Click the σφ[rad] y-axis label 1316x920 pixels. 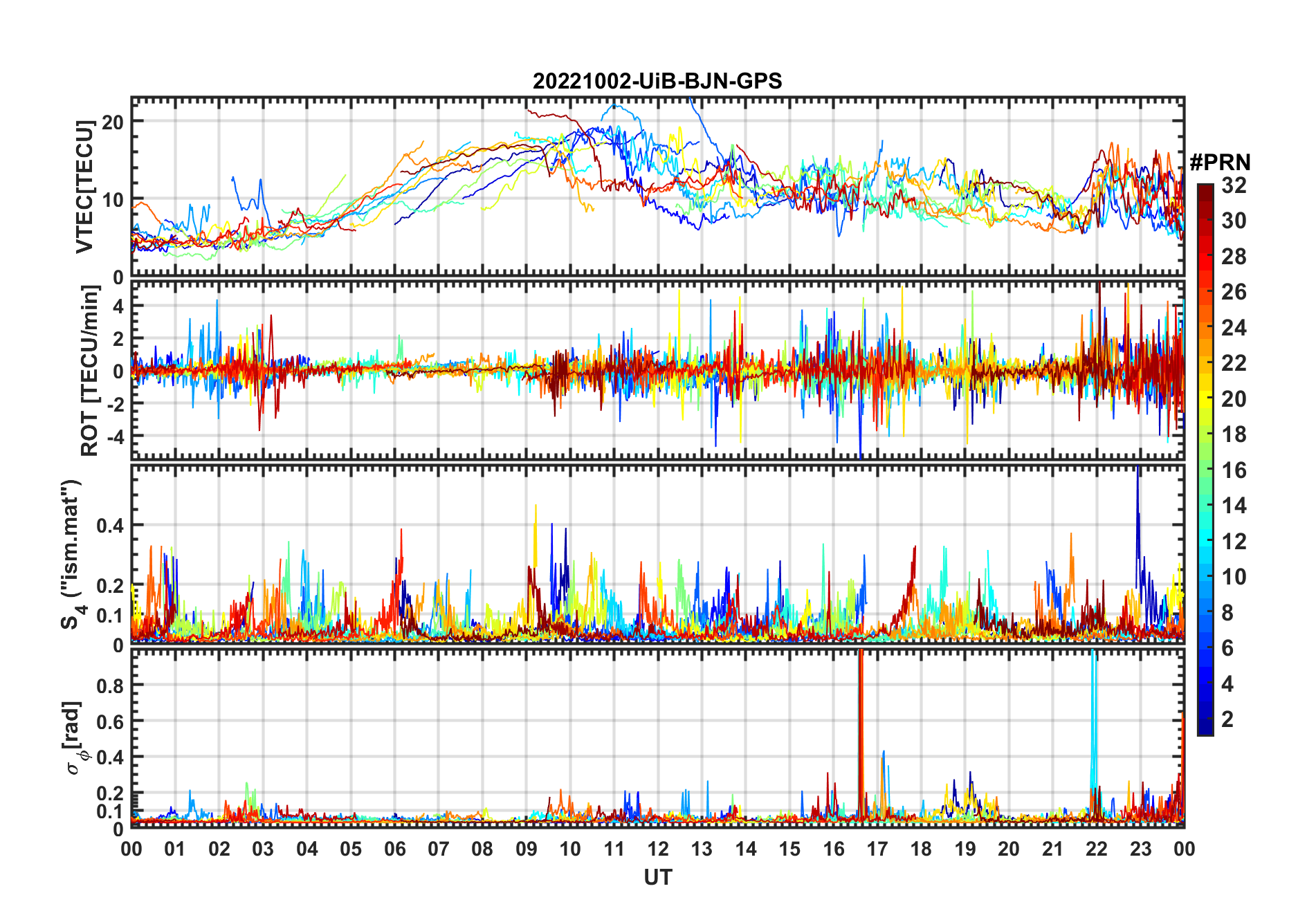(x=73, y=737)
